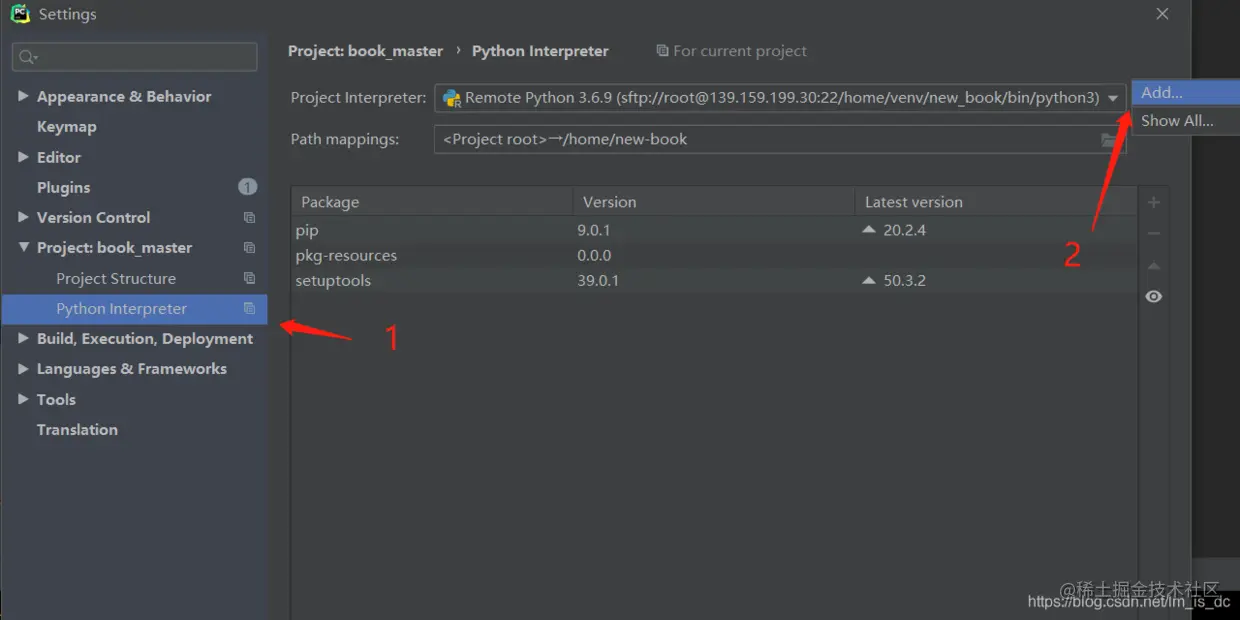
Task: Open Translation settings
Action: [x=77, y=430]
